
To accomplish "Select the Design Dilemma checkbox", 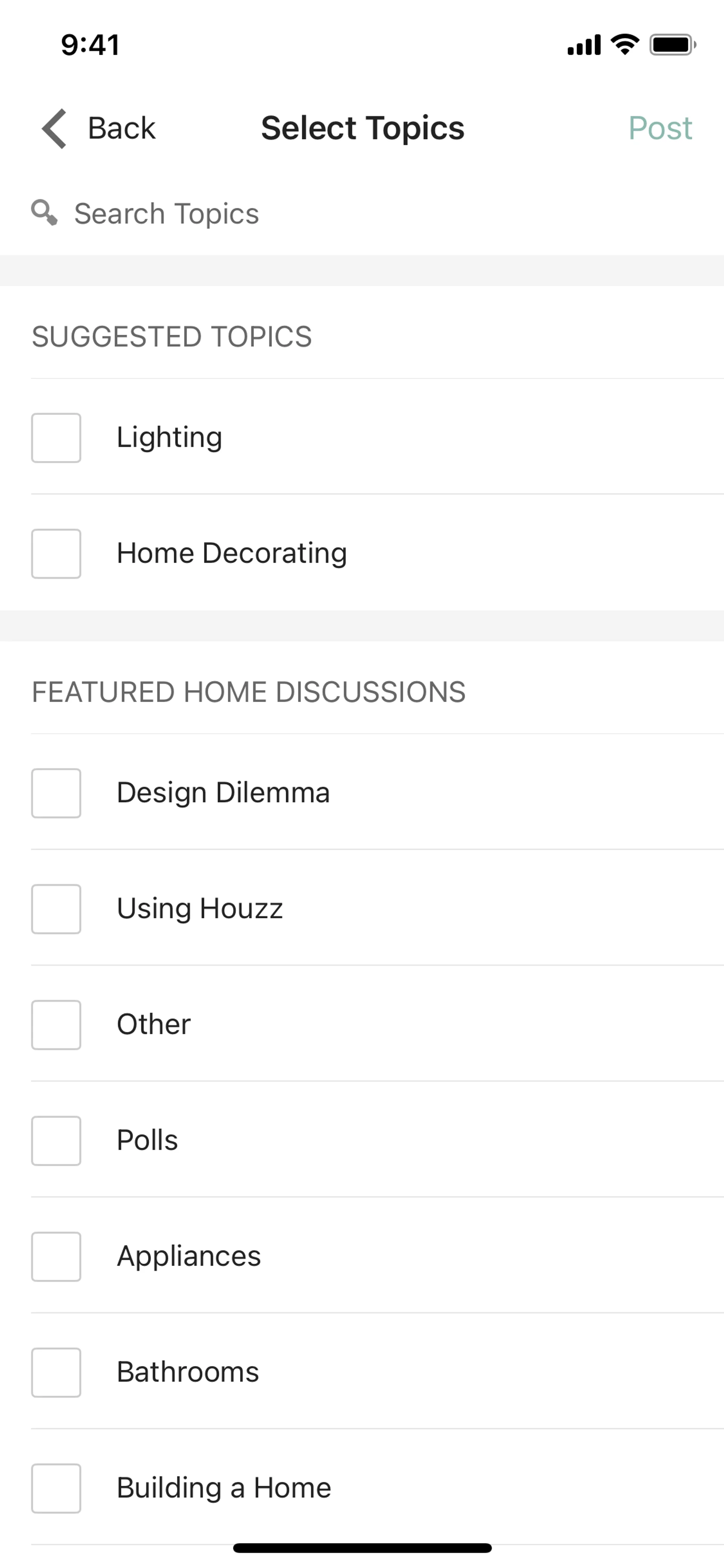I will [56, 793].
